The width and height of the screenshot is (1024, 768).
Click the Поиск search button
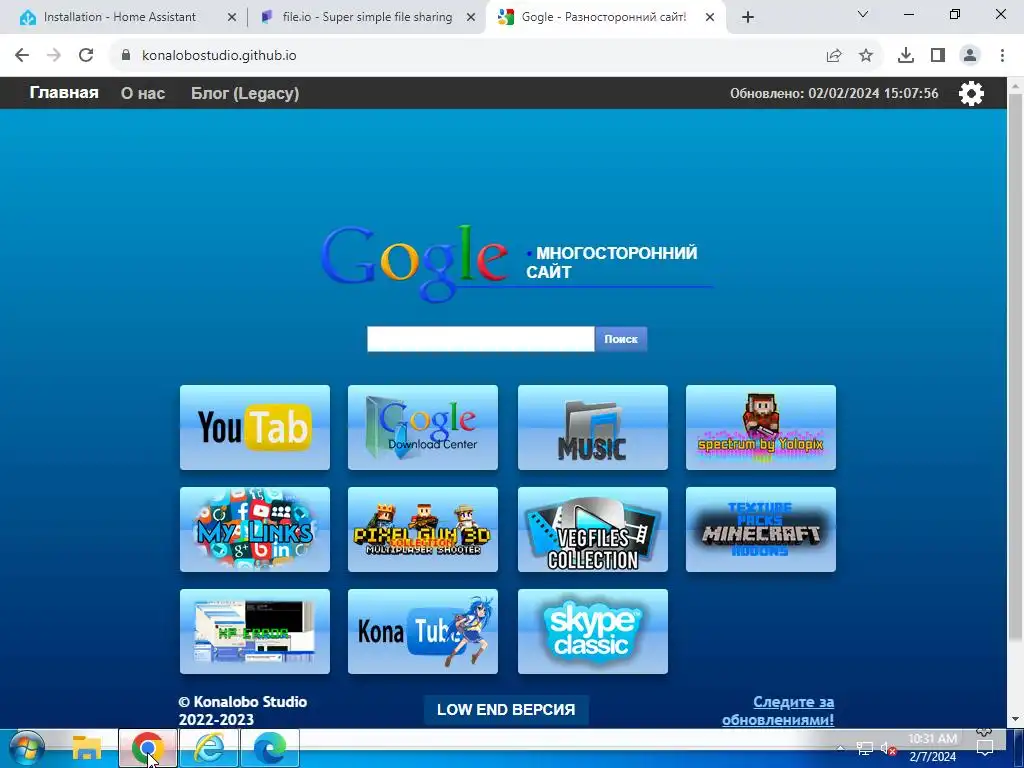point(621,339)
